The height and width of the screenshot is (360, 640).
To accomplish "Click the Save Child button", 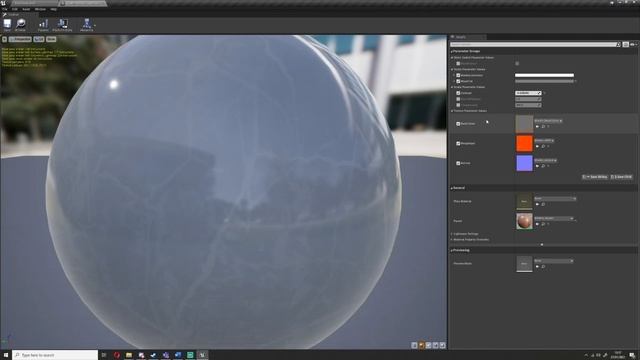I will tap(622, 177).
